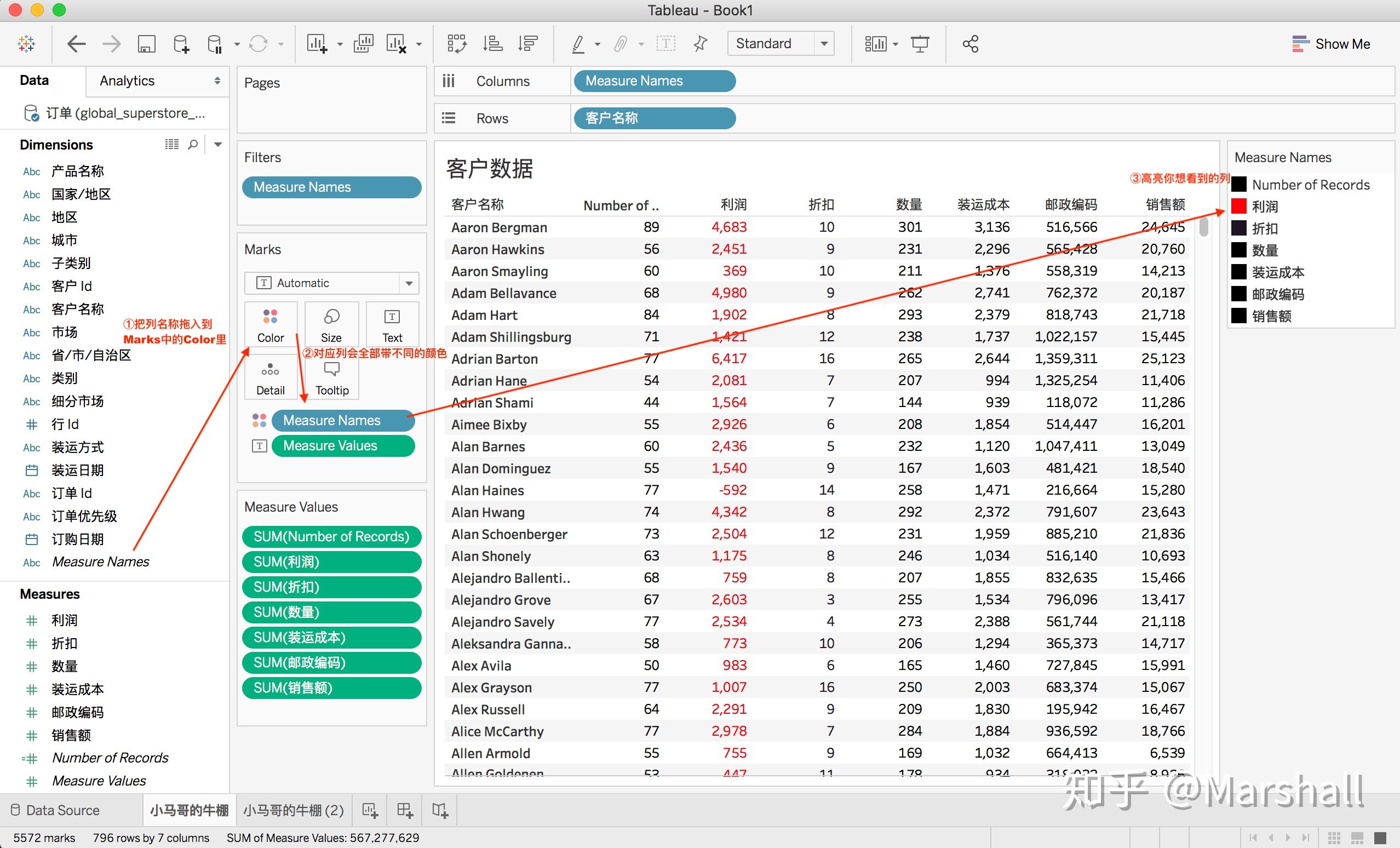1400x848 pixels.
Task: Click the Swap Rows and Columns icon
Action: tap(457, 44)
